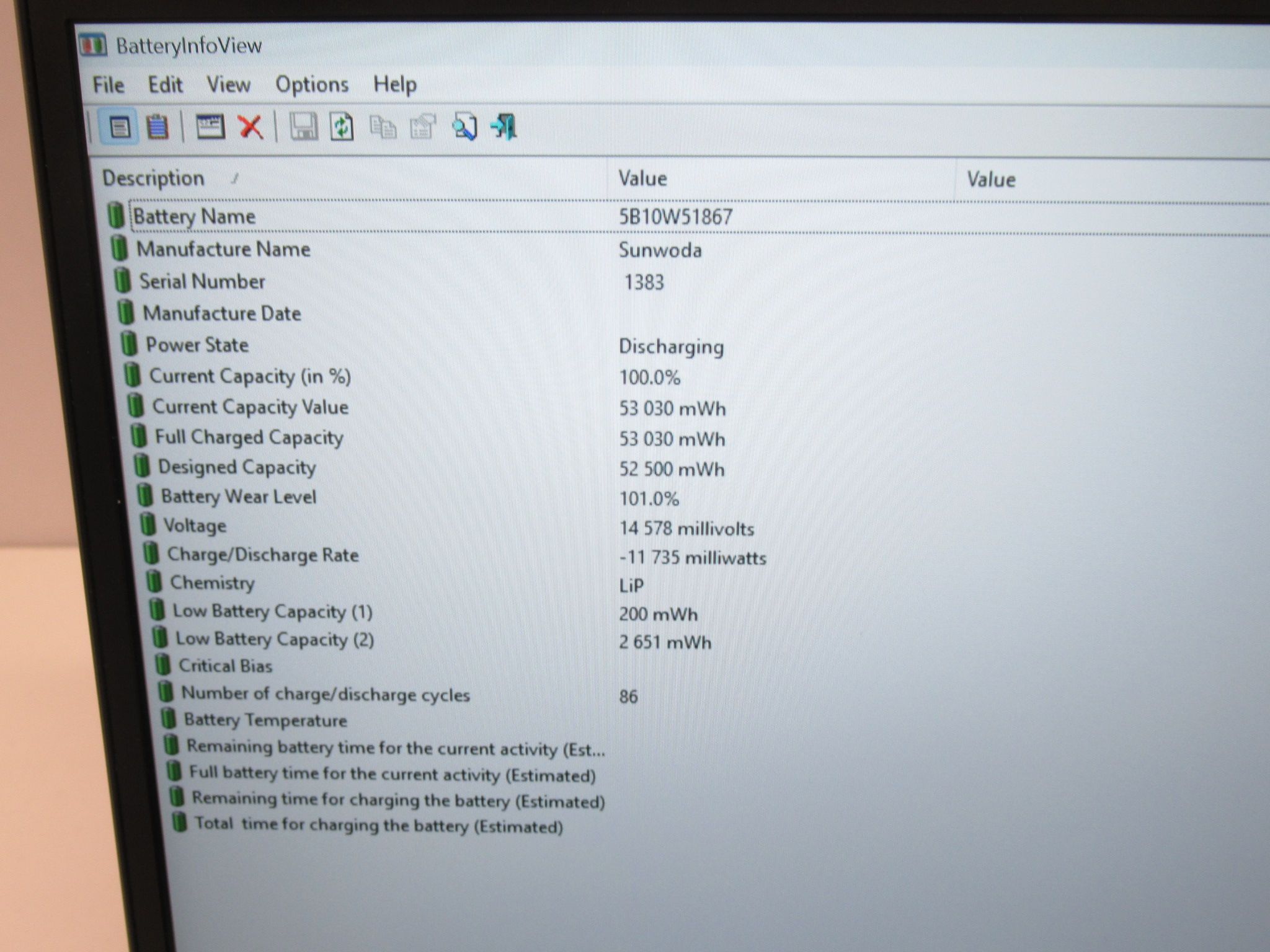Select the Designed Capacity row label
This screenshot has height=952, width=1270.
(x=237, y=467)
